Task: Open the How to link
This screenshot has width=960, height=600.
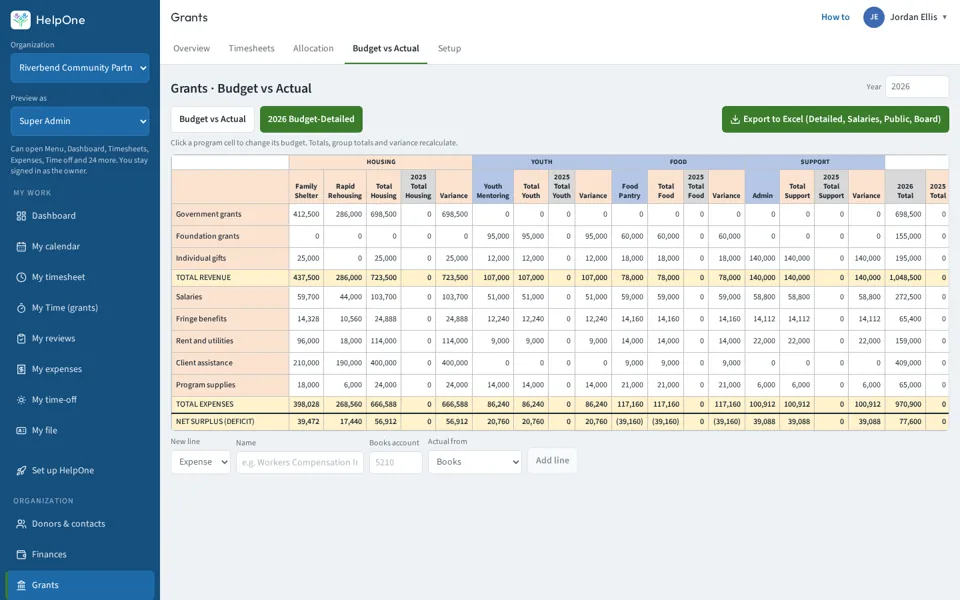Action: (x=835, y=17)
